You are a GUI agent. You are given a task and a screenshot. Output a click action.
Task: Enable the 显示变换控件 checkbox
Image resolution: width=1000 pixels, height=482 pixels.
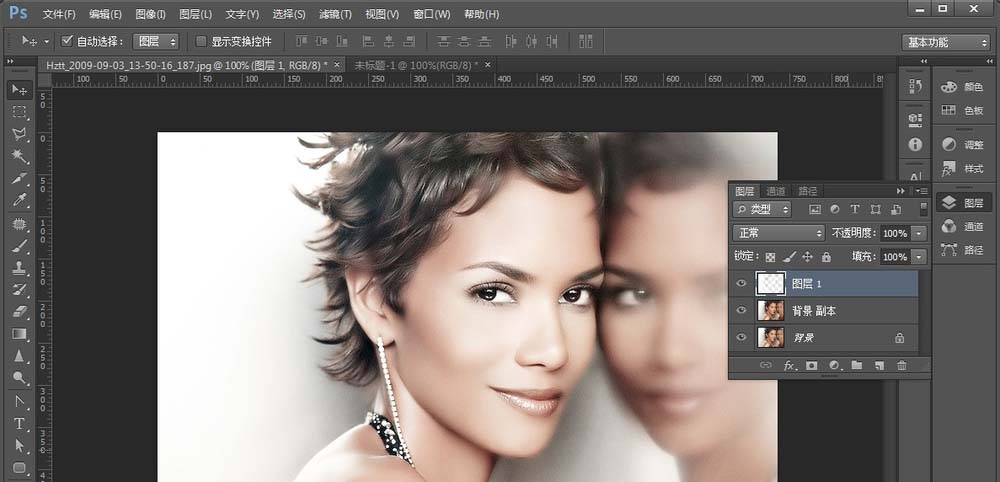click(x=201, y=42)
